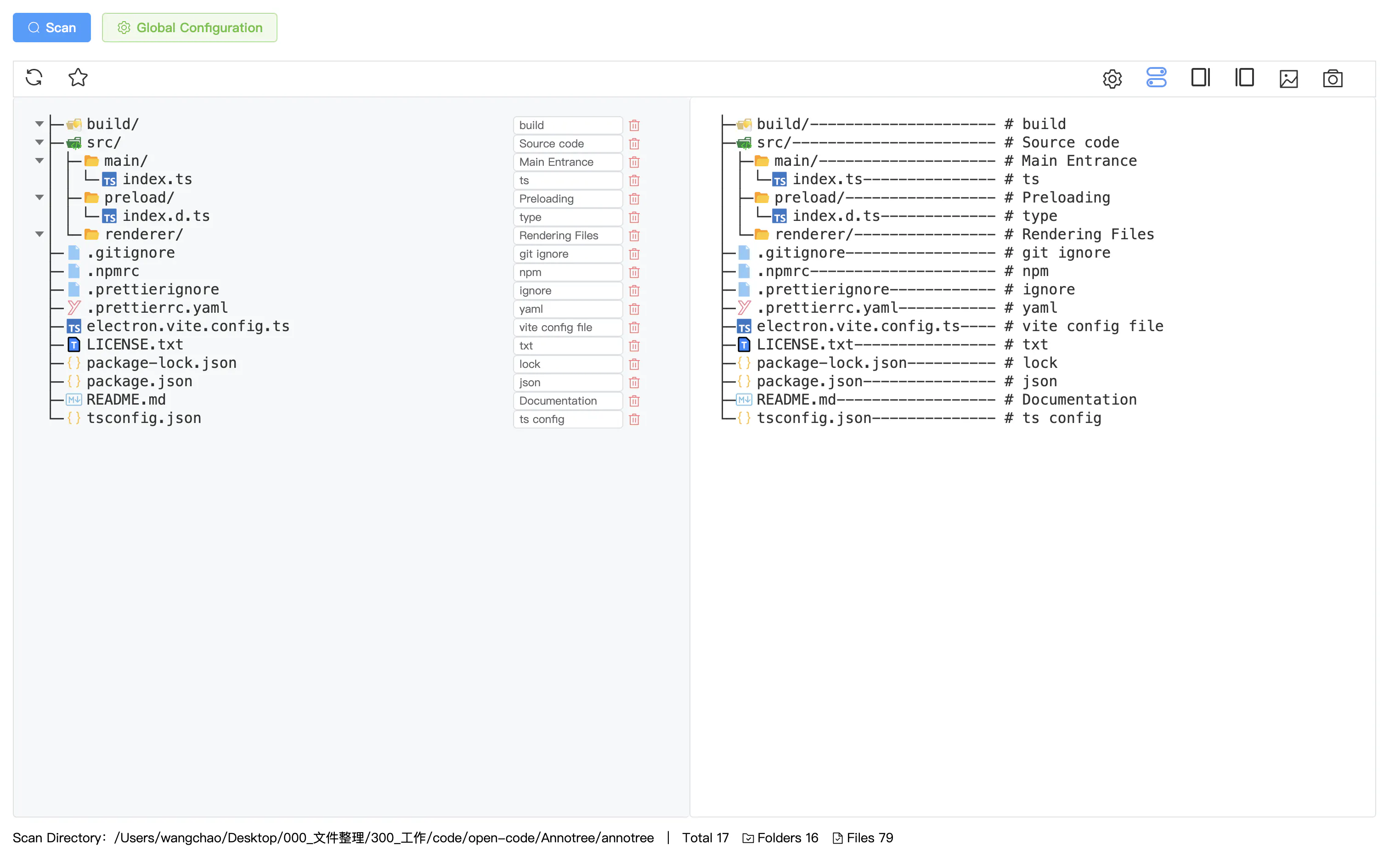This screenshot has height=868, width=1389.
Task: Click 'Files 79' in status bar
Action: click(x=863, y=838)
